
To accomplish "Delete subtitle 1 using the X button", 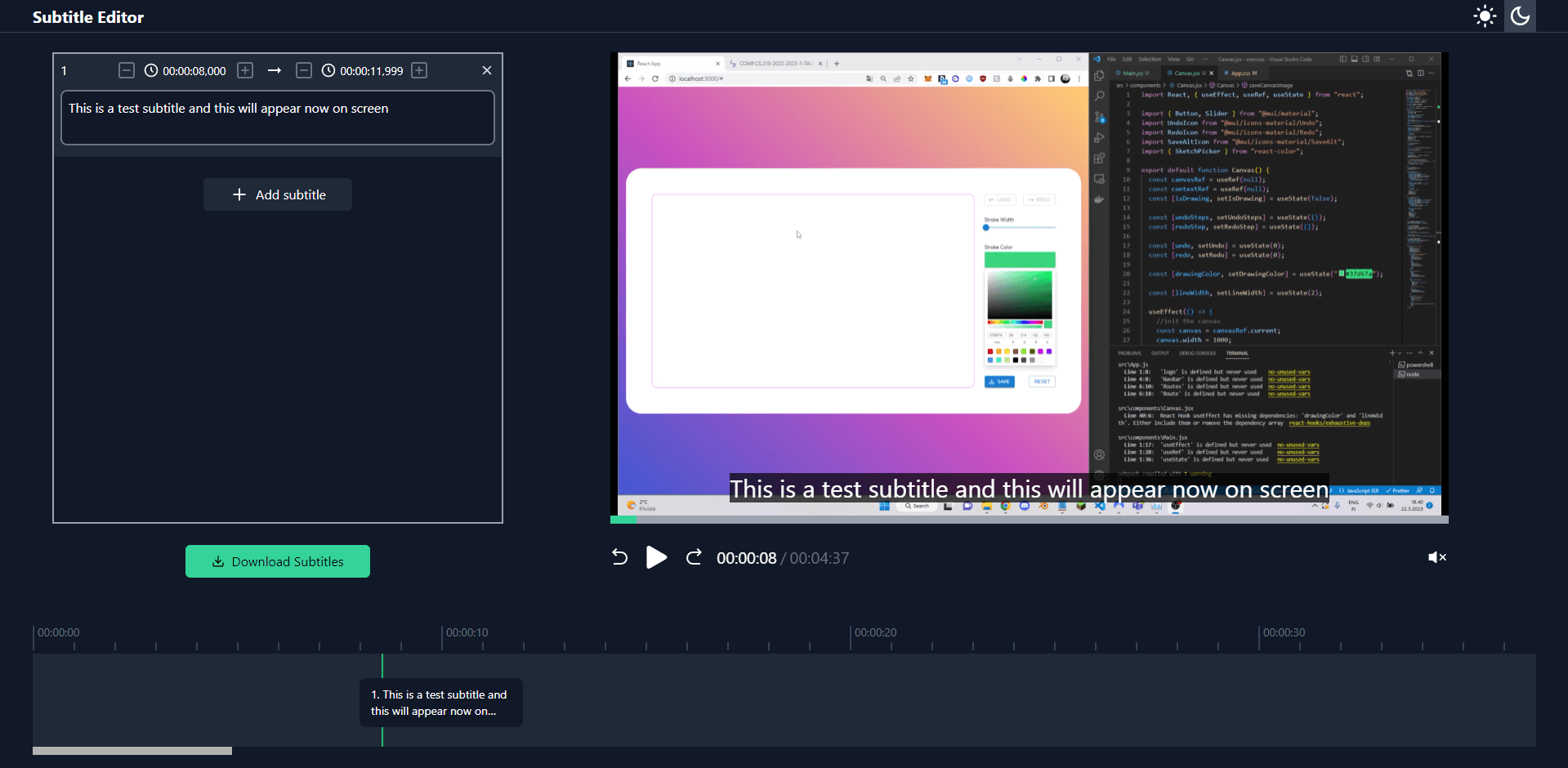I will click(x=487, y=70).
